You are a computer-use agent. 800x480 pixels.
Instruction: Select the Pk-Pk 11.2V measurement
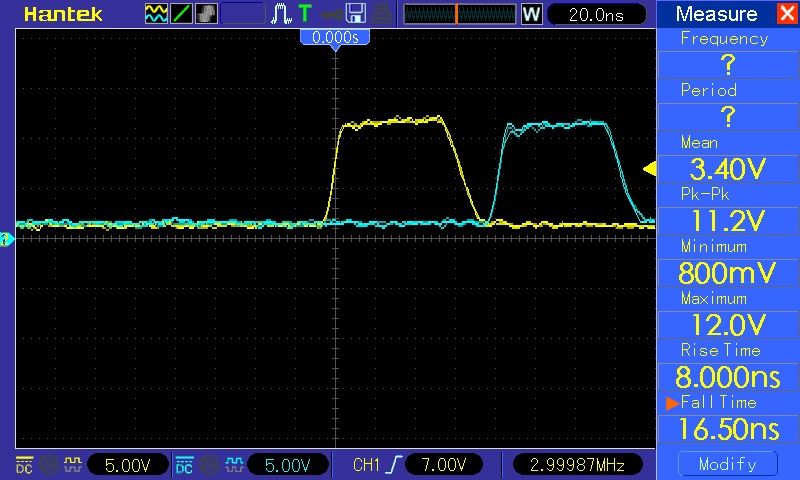coord(728,221)
